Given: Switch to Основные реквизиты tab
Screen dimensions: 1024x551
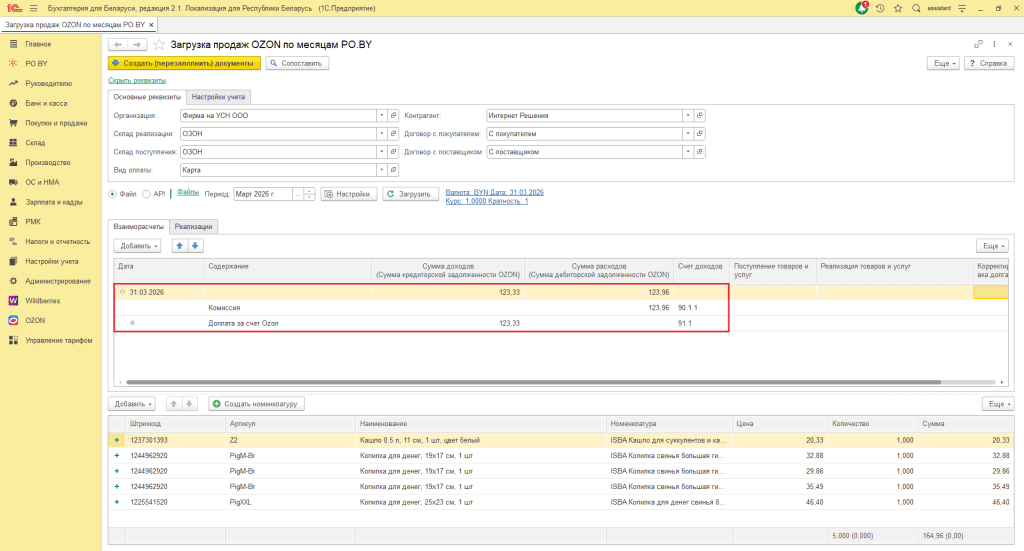Looking at the screenshot, I should pos(147,97).
